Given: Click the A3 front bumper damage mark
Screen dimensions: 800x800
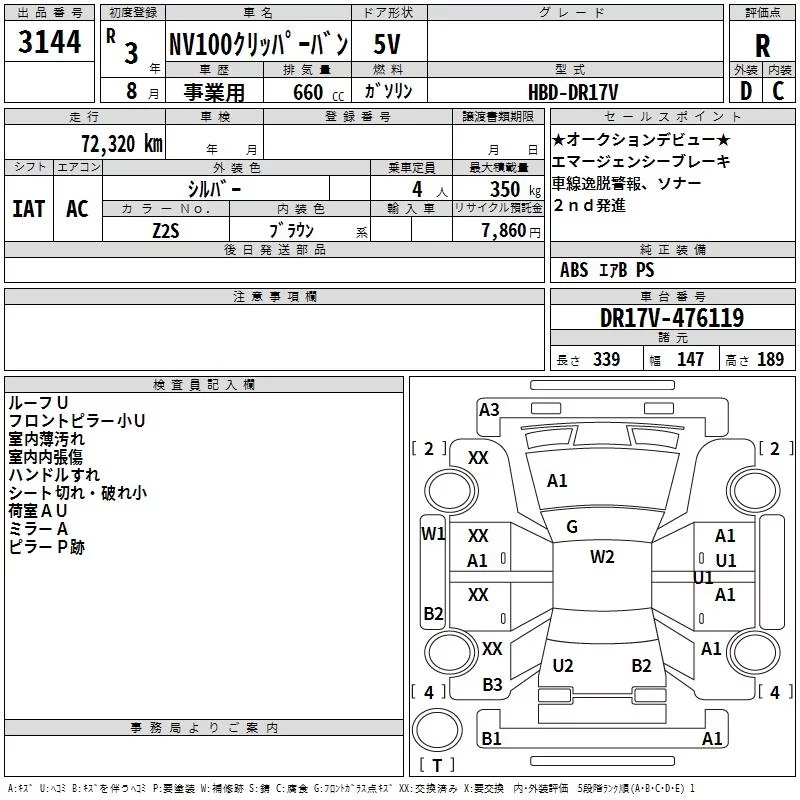Looking at the screenshot, I should 489,410.
